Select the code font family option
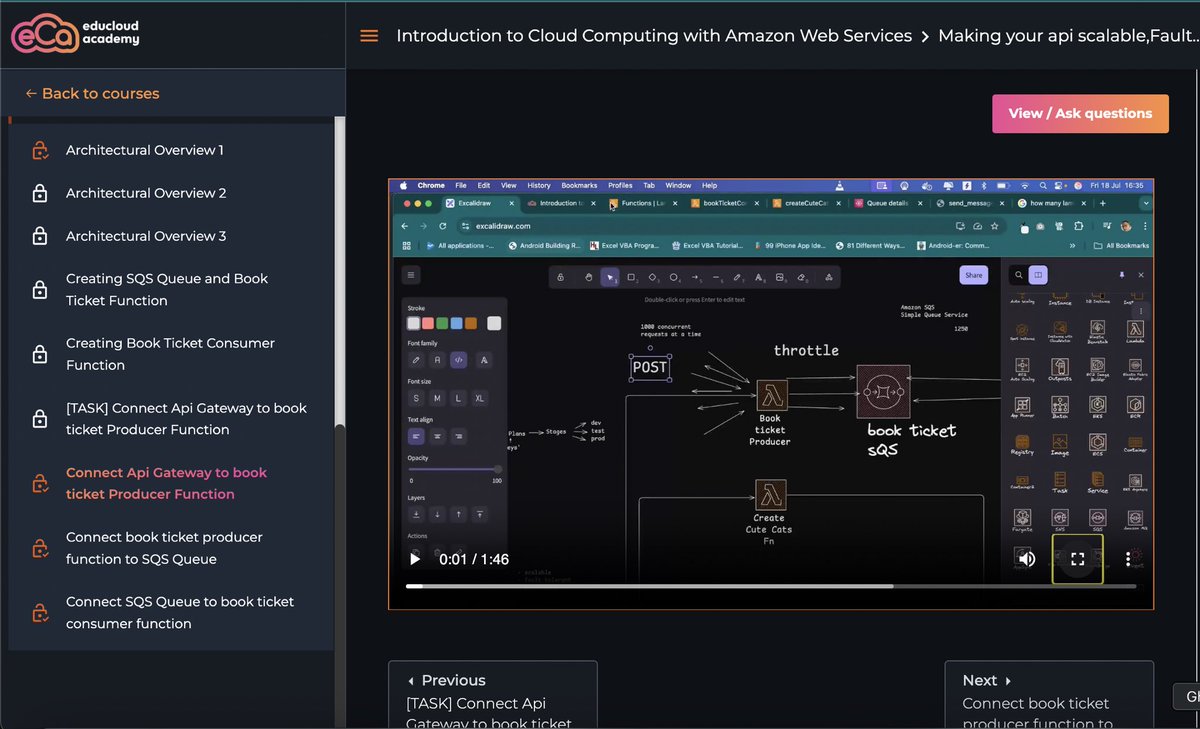1200x729 pixels. (459, 359)
